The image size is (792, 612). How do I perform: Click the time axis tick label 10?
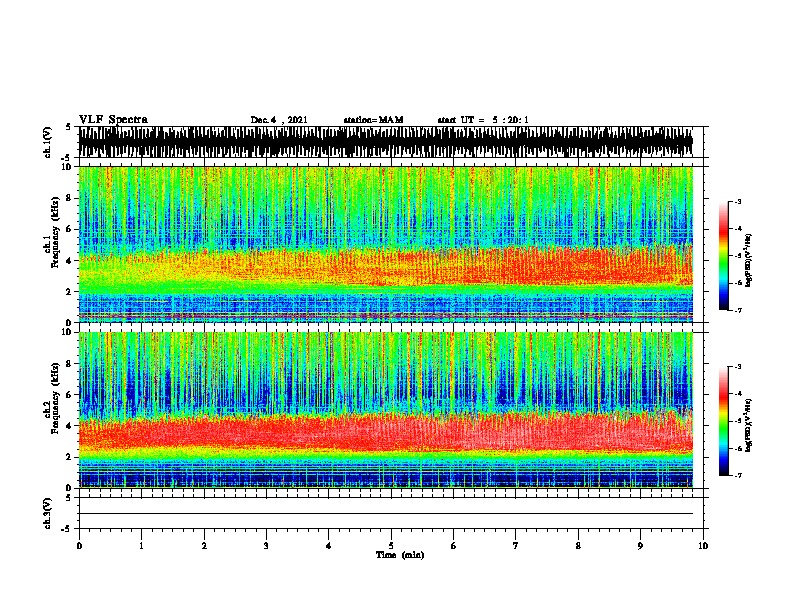click(703, 546)
